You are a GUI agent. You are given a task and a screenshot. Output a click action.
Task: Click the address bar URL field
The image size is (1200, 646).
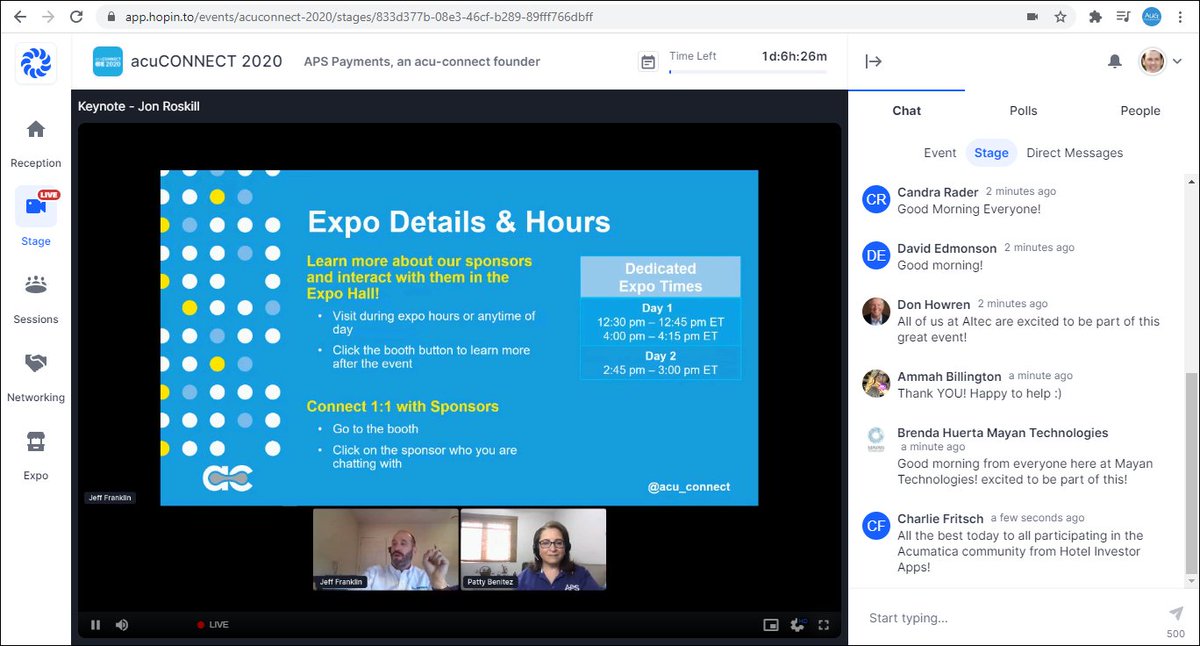pos(560,17)
